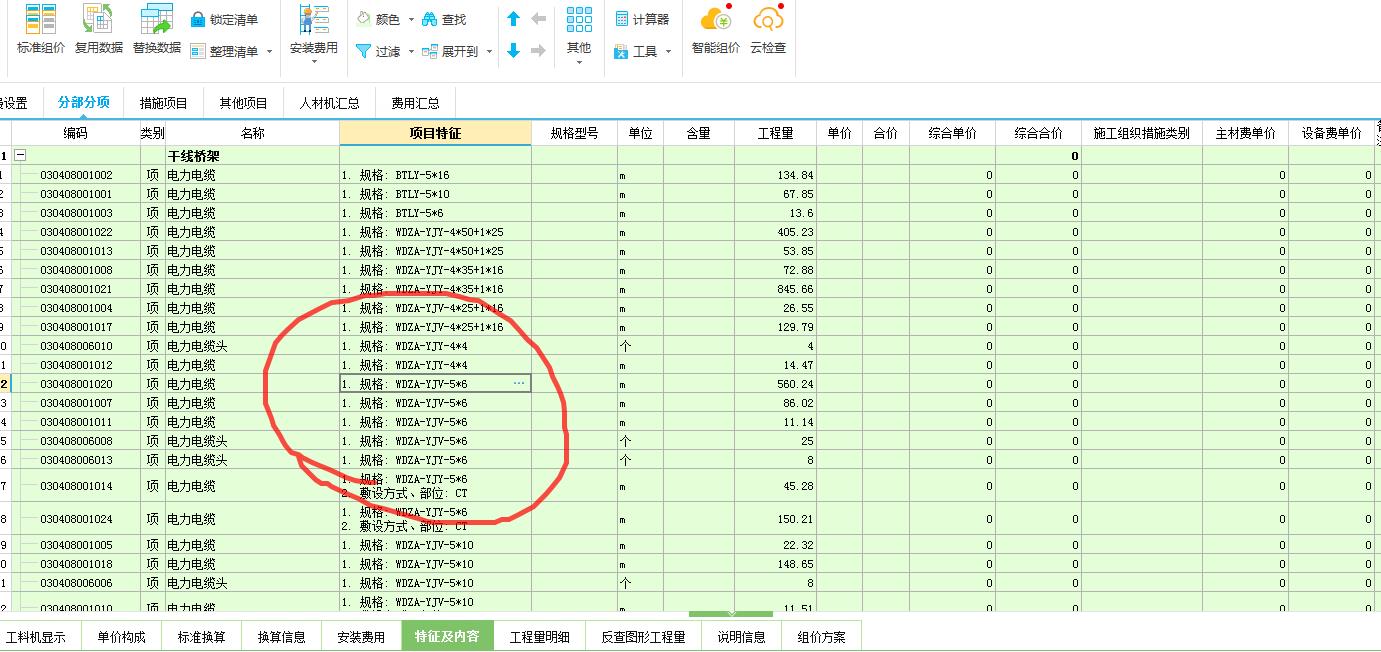The height and width of the screenshot is (652, 1381).
Task: Click the 施工组织措施类别 column header
Action: point(1141,133)
